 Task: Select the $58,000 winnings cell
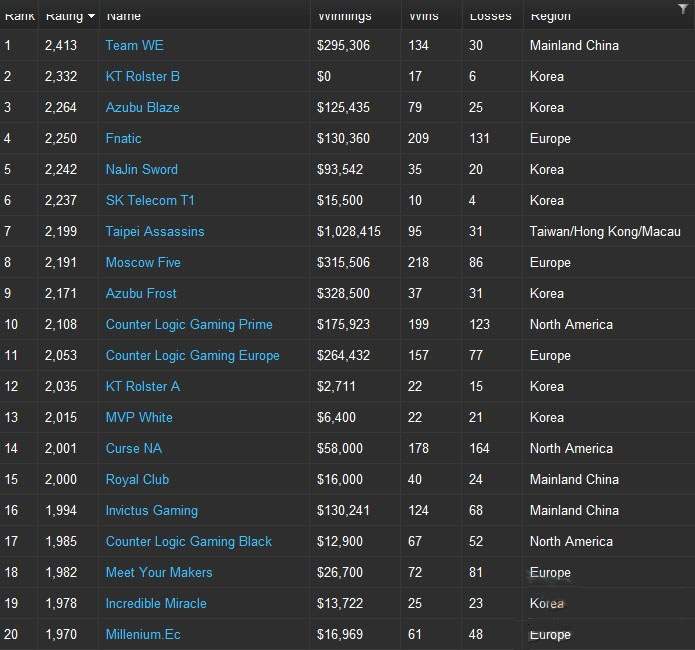(340, 449)
